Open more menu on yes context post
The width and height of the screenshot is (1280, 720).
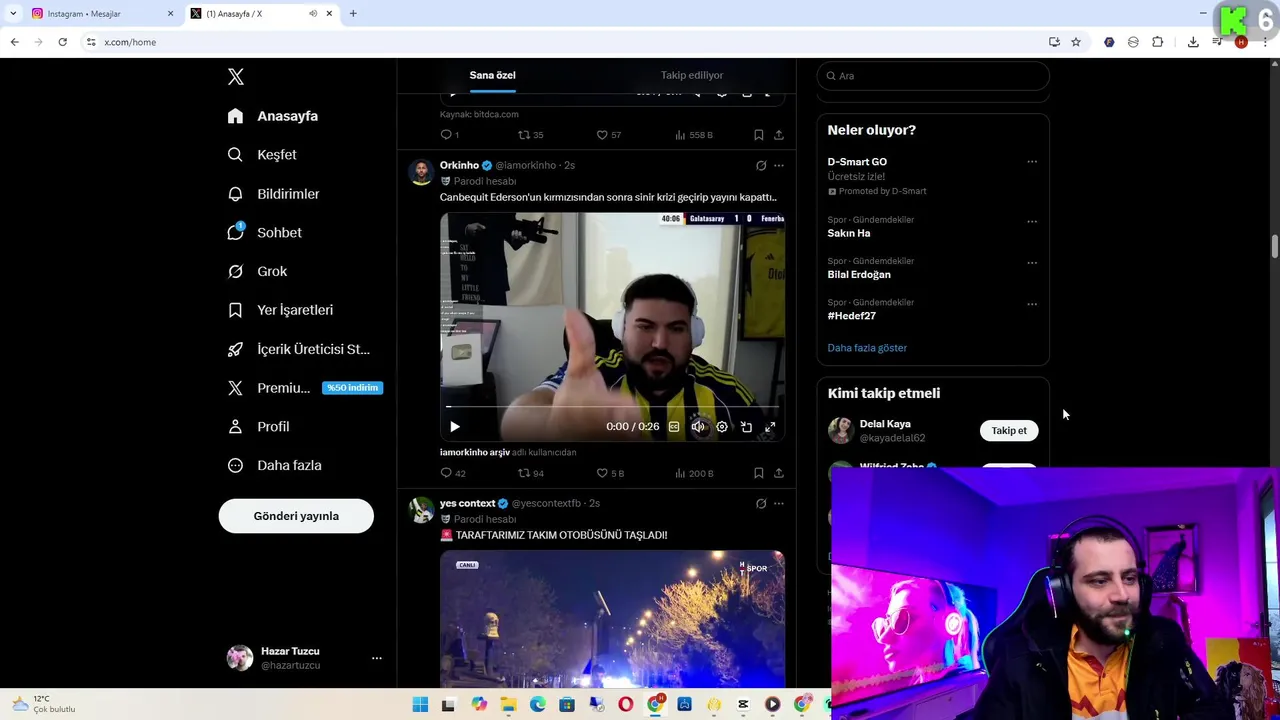[779, 504]
